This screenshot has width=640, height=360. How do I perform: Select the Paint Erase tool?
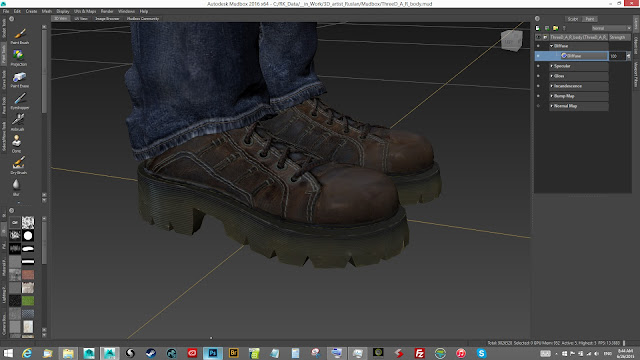pyautogui.click(x=19, y=80)
